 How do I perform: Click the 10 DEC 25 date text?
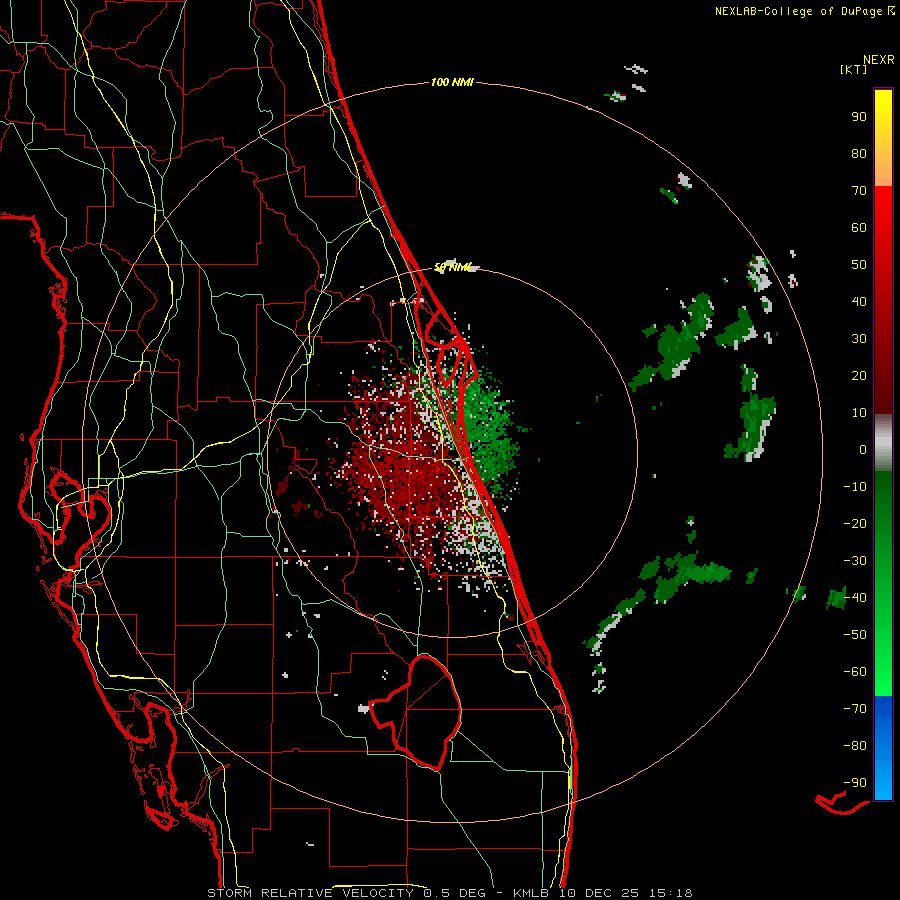(599, 893)
